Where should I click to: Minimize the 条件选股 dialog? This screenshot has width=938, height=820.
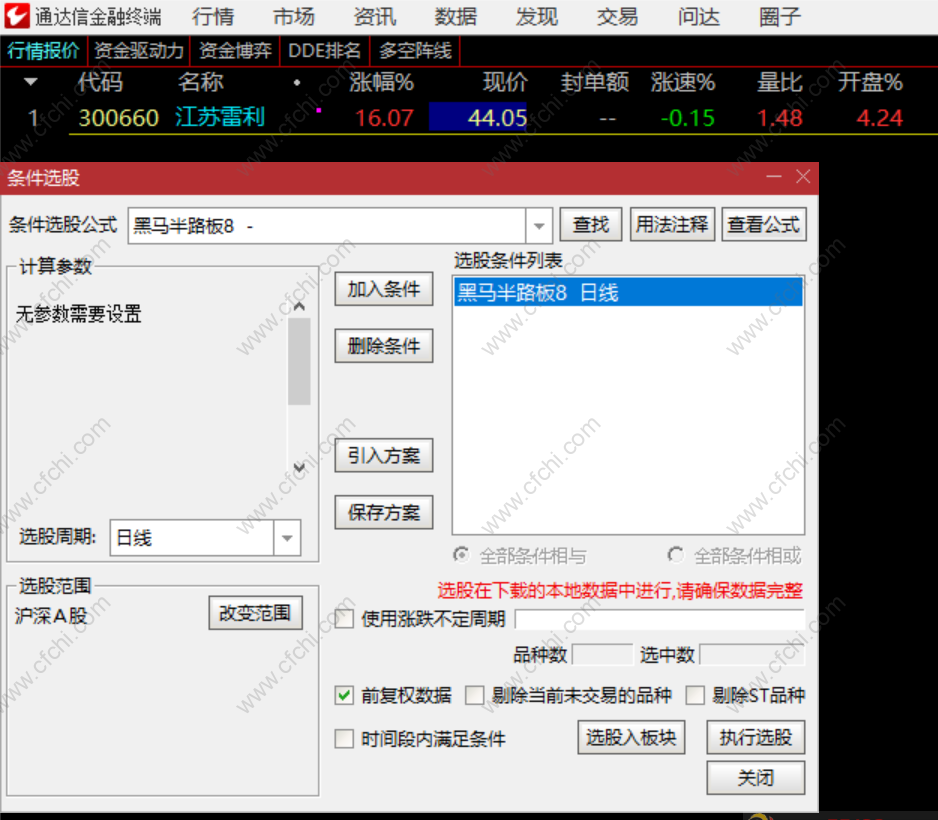774,176
